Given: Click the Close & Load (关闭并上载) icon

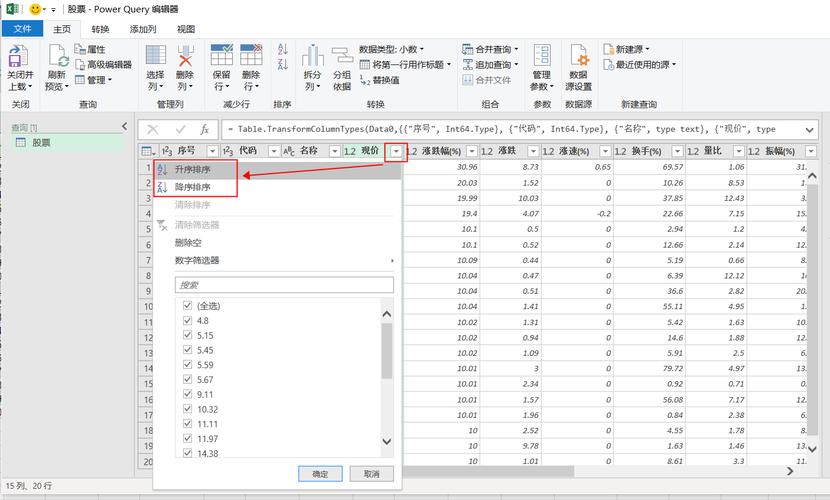Looking at the screenshot, I should [x=19, y=56].
